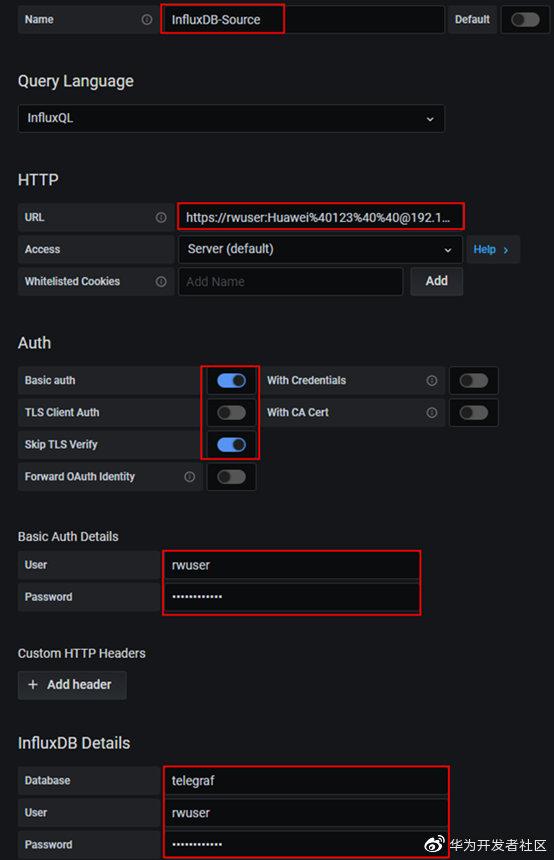
Task: Click the With CA Cert info icon
Action: click(x=432, y=412)
